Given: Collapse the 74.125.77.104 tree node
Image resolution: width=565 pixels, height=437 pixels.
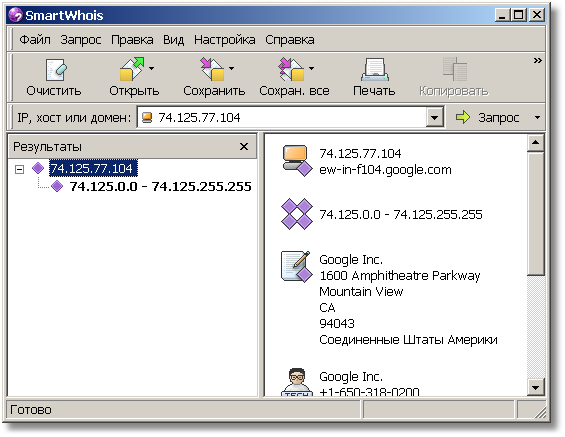Looking at the screenshot, I should pyautogui.click(x=19, y=169).
